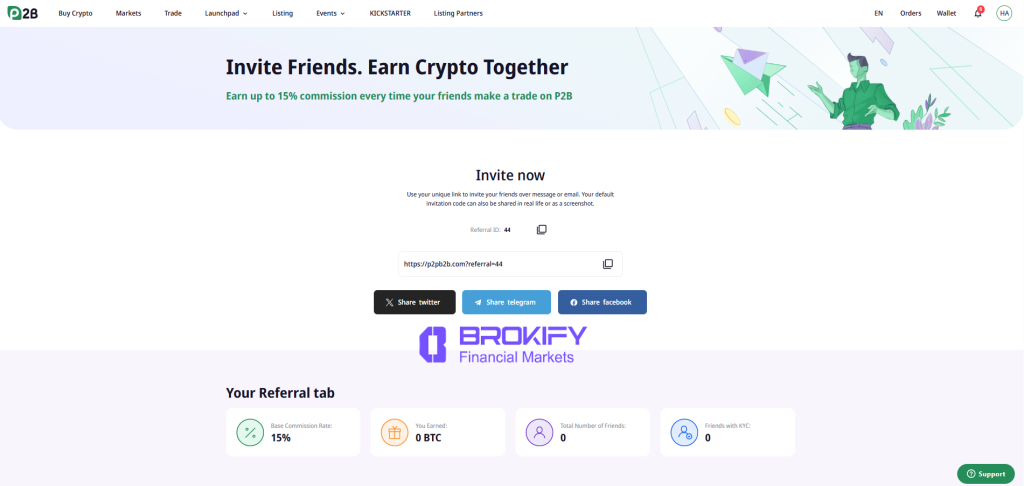The height and width of the screenshot is (486, 1024).
Task: Click the P2B logo
Action: pyautogui.click(x=22, y=13)
